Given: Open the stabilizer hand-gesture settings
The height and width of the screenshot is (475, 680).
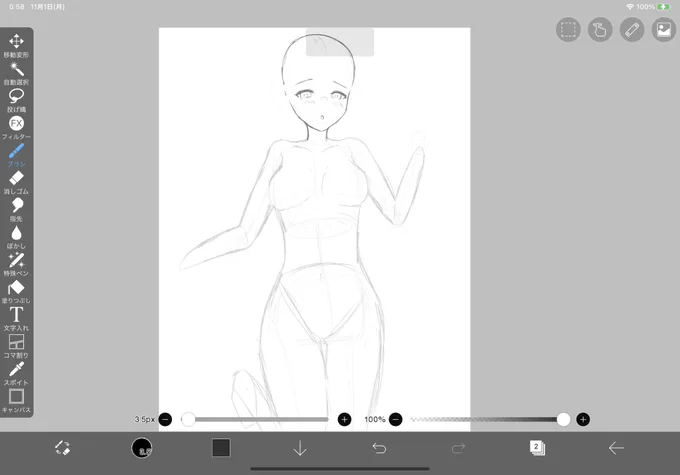Looking at the screenshot, I should [x=600, y=29].
